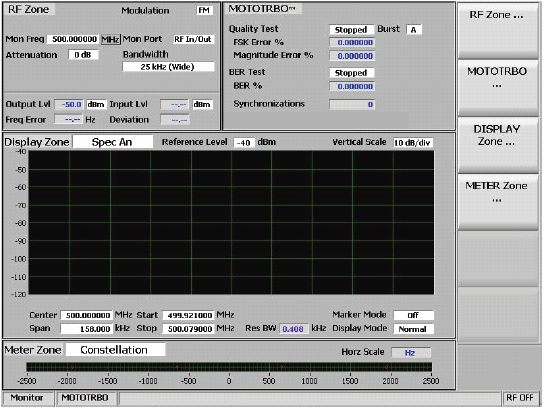Edit the Mon Freq 500.000000 field
This screenshot has height=408, width=544.
tap(73, 39)
